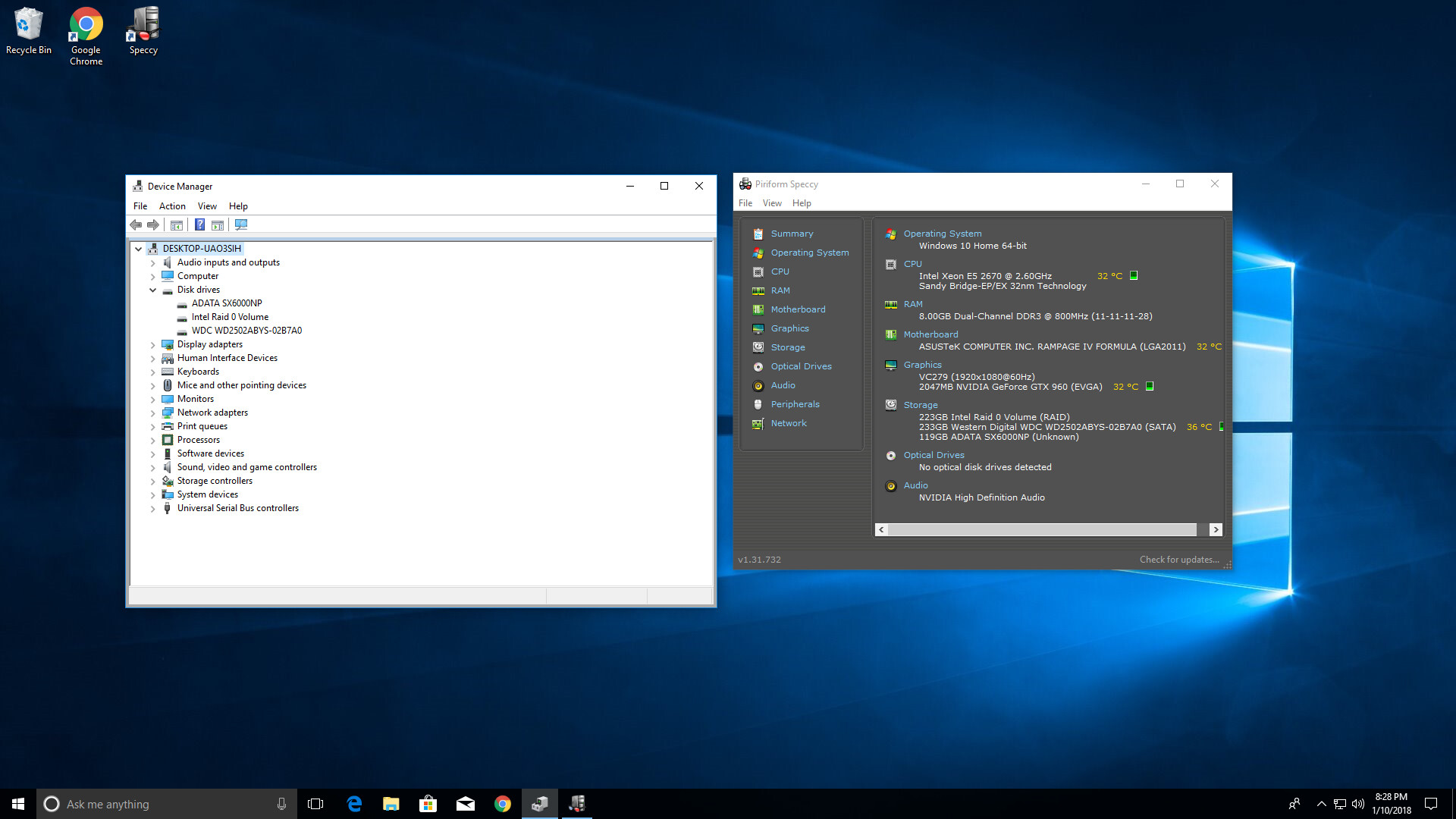Open the CPU heading link in summary

(x=912, y=264)
